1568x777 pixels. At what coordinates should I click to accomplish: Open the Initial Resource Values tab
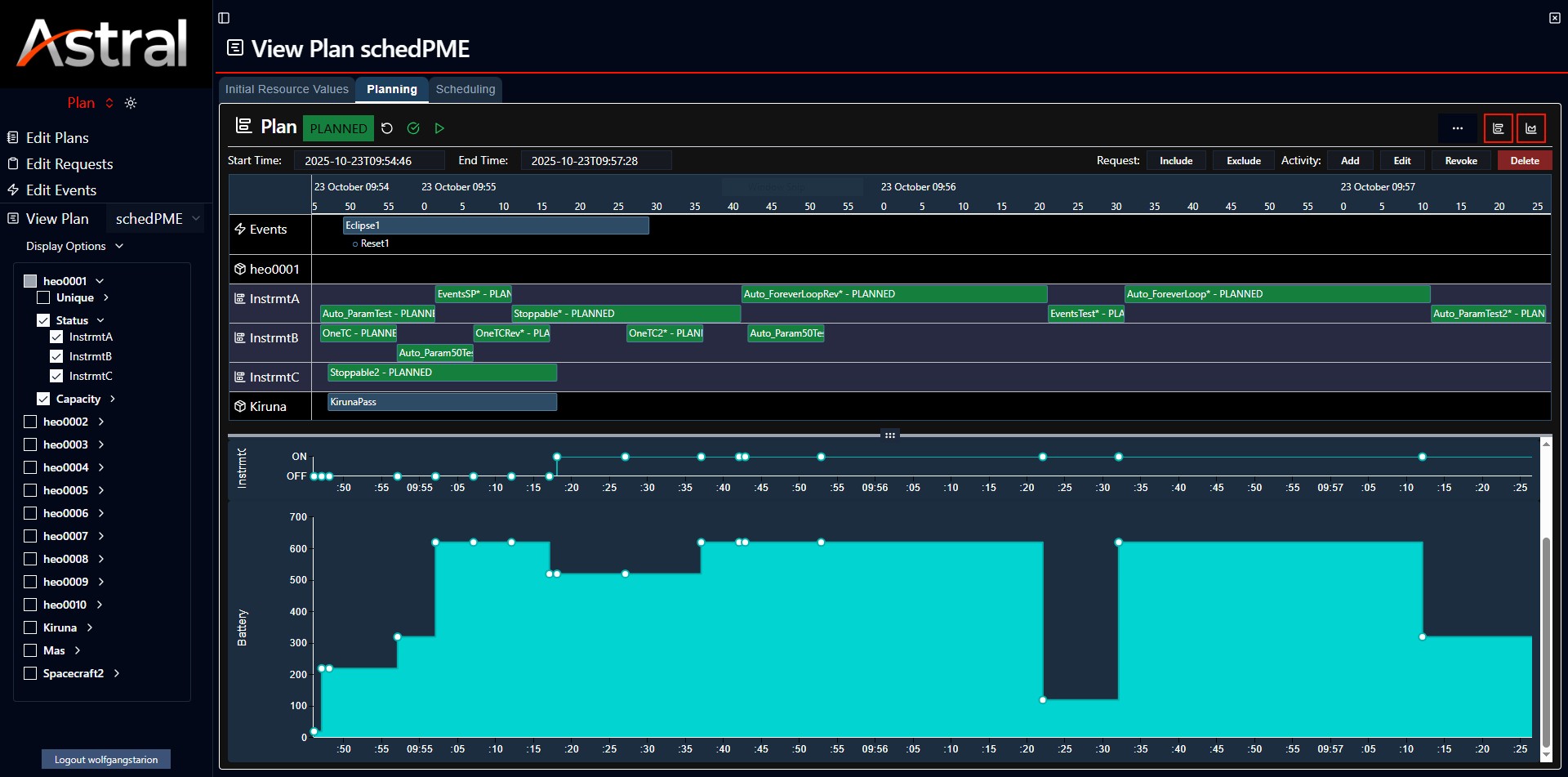287,89
